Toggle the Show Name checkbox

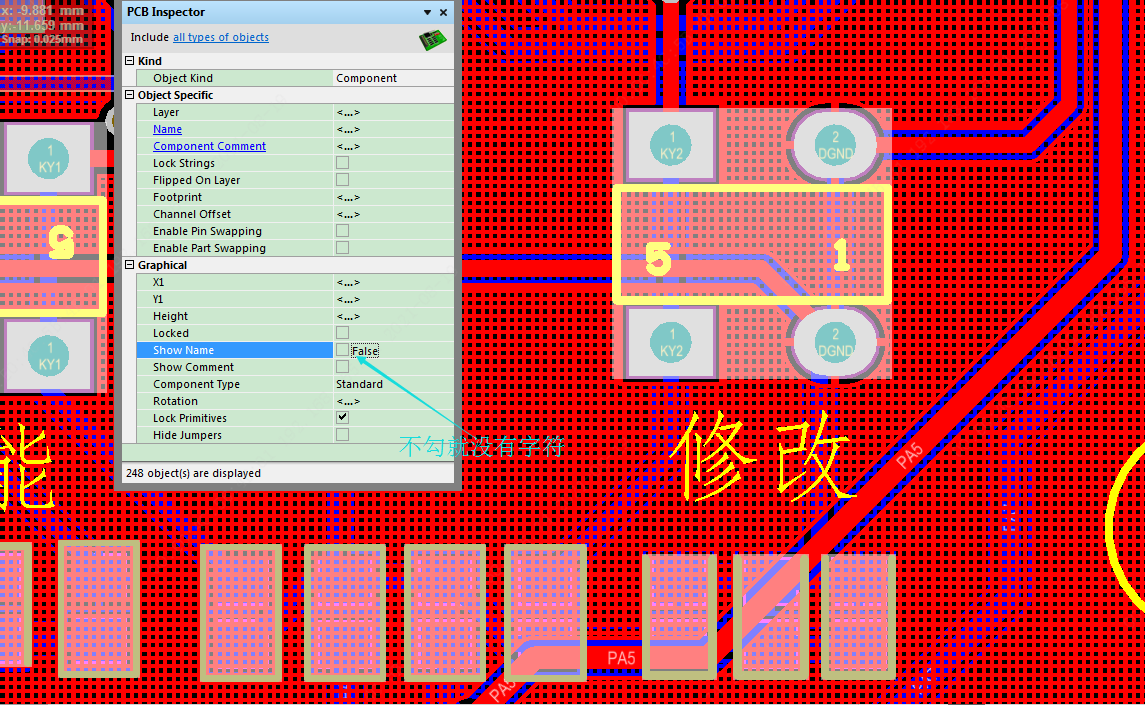343,350
